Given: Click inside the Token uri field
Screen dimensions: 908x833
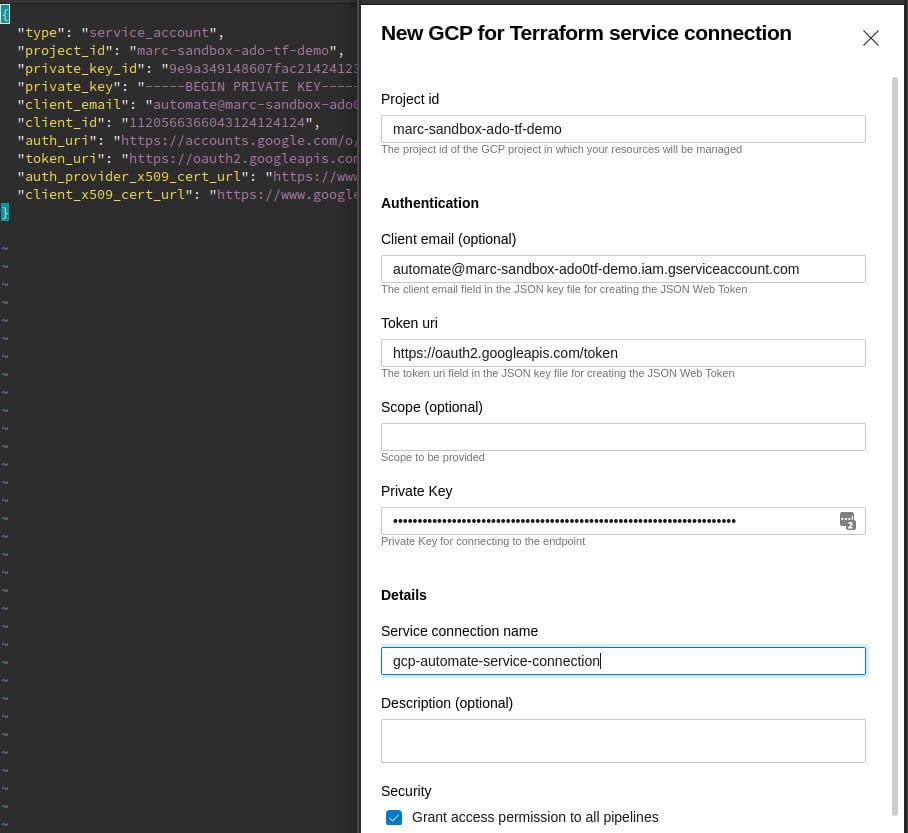Looking at the screenshot, I should point(623,352).
